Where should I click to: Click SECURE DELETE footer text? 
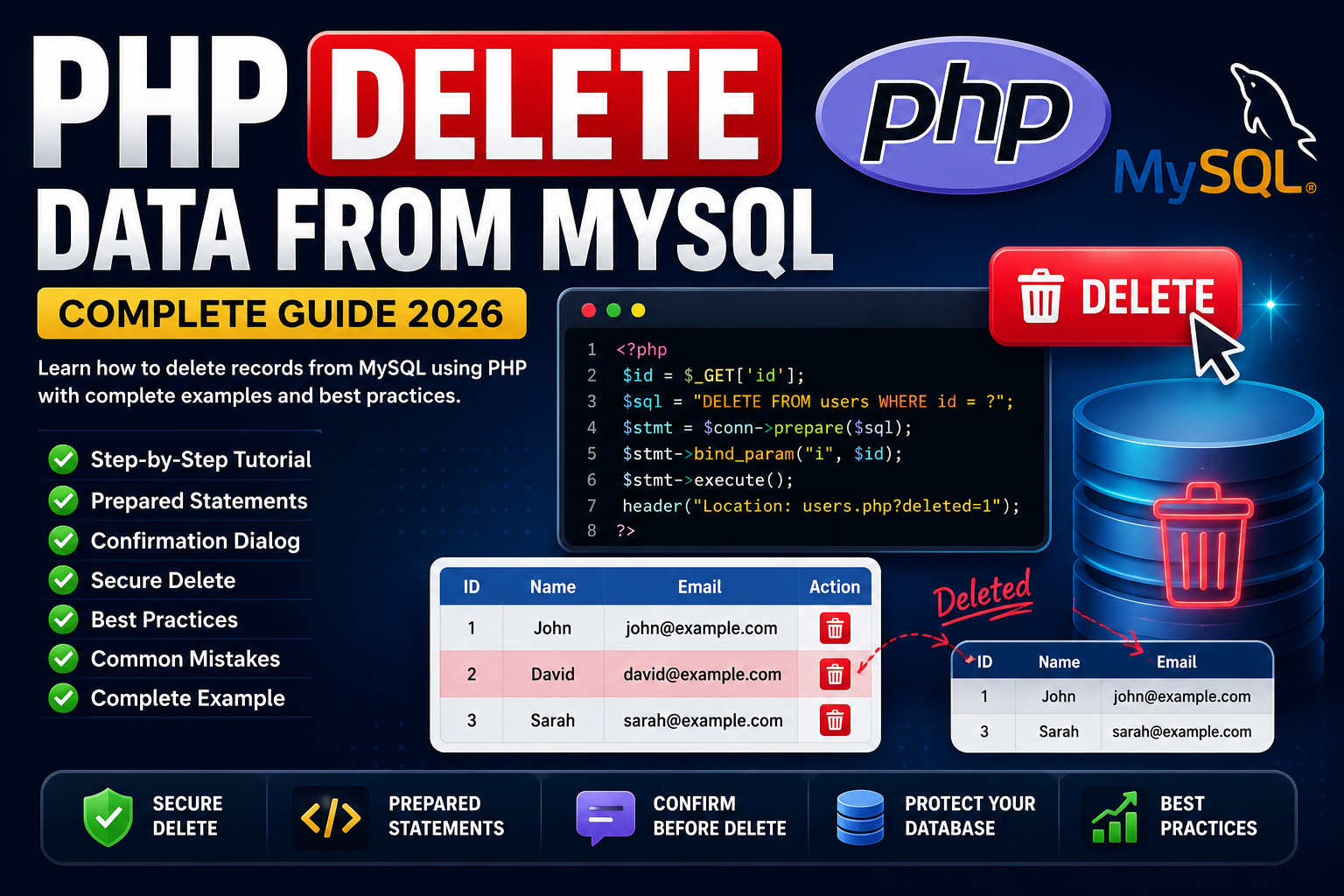[x=187, y=815]
